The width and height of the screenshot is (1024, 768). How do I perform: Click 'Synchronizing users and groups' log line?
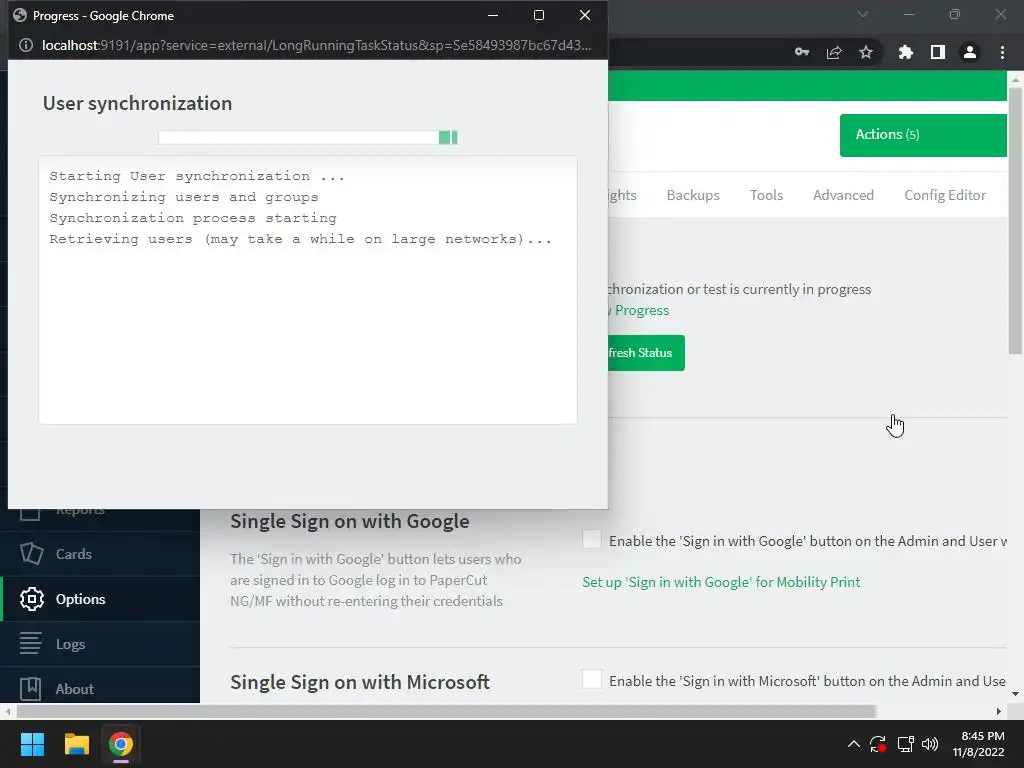point(184,197)
